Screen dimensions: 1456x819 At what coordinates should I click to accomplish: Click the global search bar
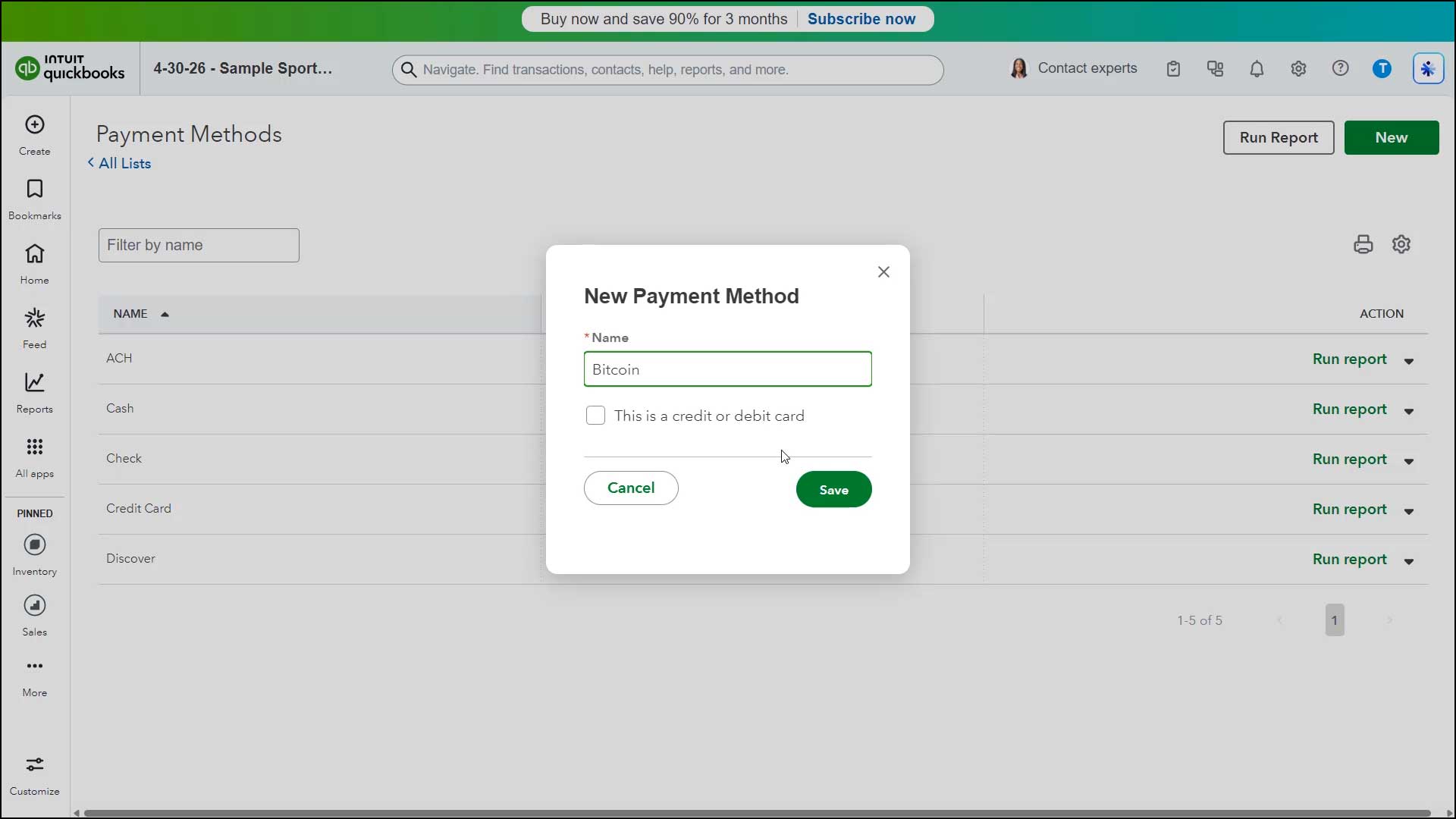point(667,70)
